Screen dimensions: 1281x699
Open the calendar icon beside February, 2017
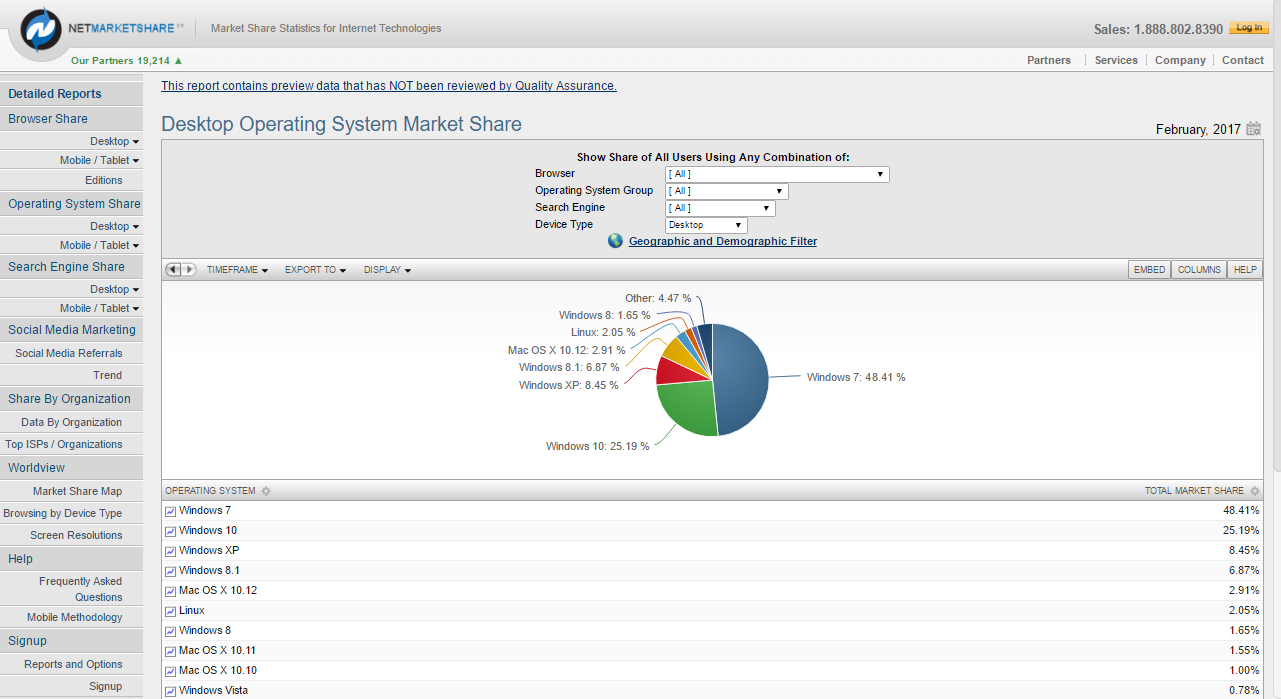(x=1254, y=129)
